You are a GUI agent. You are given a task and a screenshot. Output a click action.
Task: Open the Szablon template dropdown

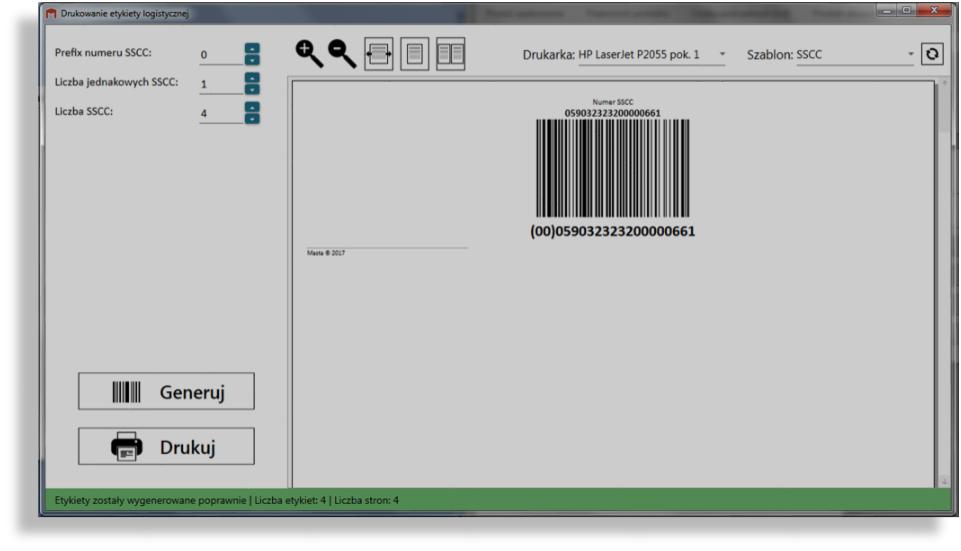click(856, 55)
